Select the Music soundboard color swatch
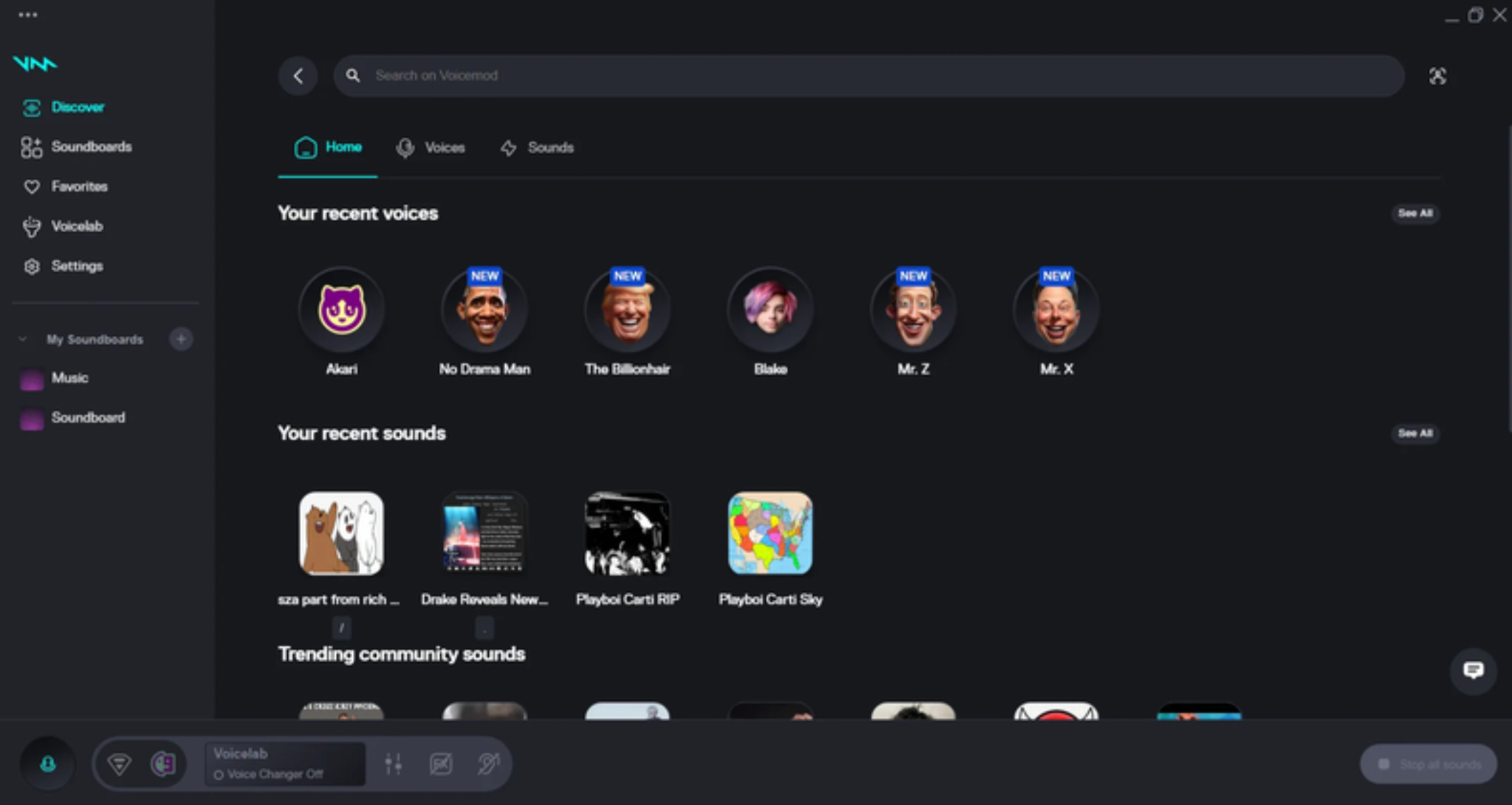 (x=31, y=378)
